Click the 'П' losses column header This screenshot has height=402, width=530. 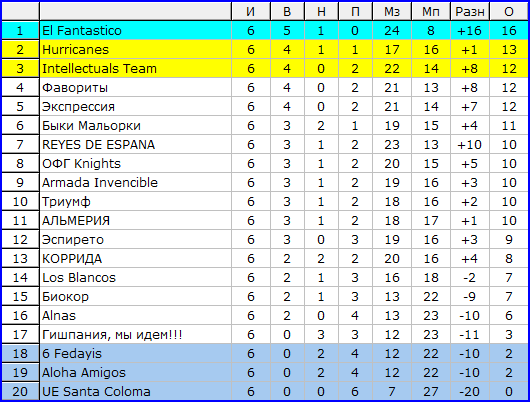(355, 11)
